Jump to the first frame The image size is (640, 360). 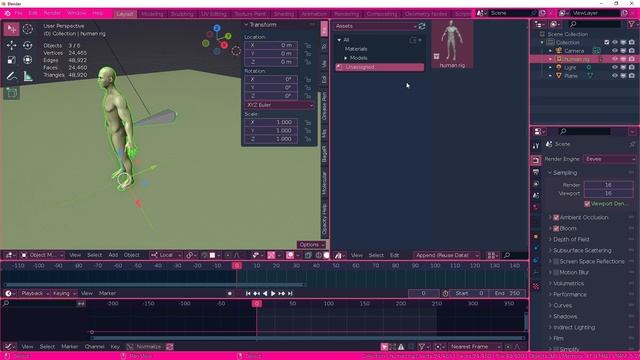point(248,293)
